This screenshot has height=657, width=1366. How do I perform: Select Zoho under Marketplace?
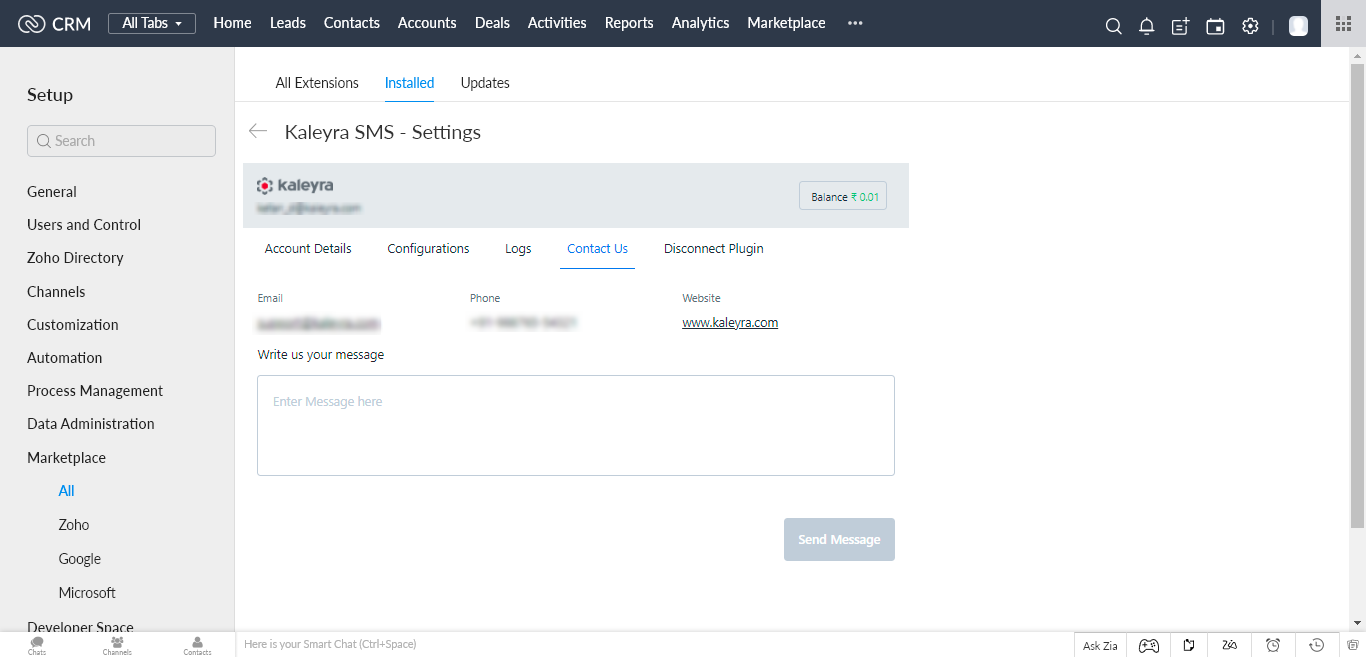tap(74, 524)
